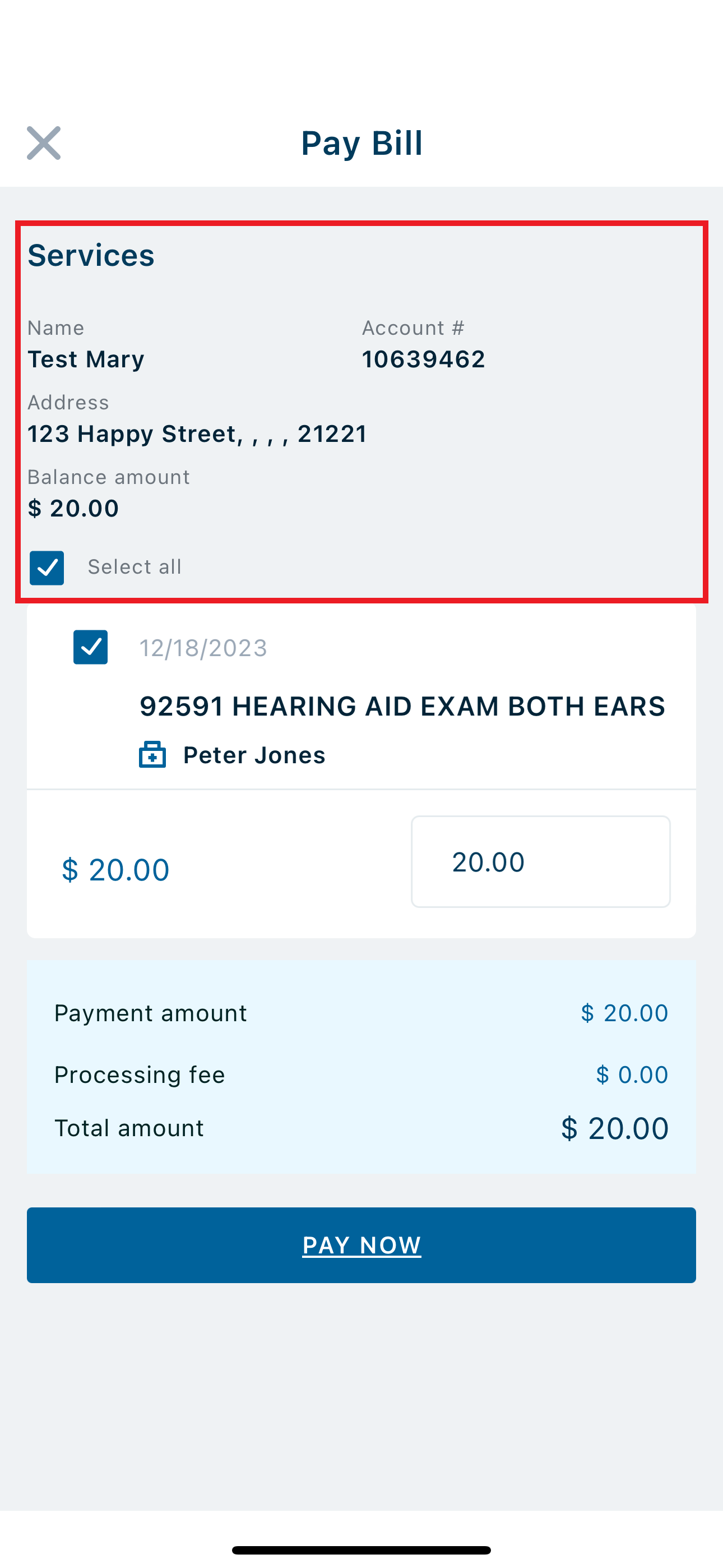Uncheck the 12/18/2023 service checkbox
The height and width of the screenshot is (1568, 723).
tap(91, 647)
